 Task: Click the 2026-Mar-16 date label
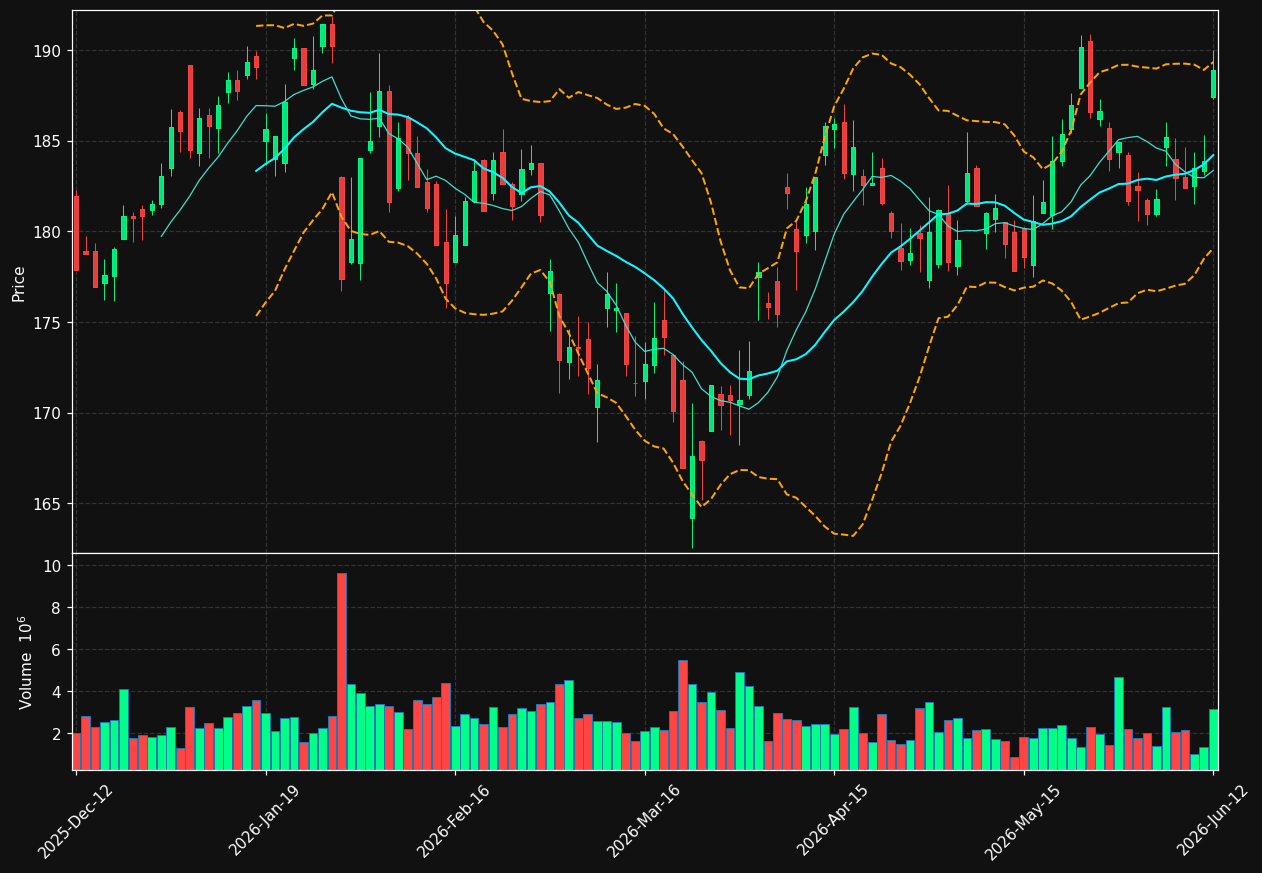[644, 820]
